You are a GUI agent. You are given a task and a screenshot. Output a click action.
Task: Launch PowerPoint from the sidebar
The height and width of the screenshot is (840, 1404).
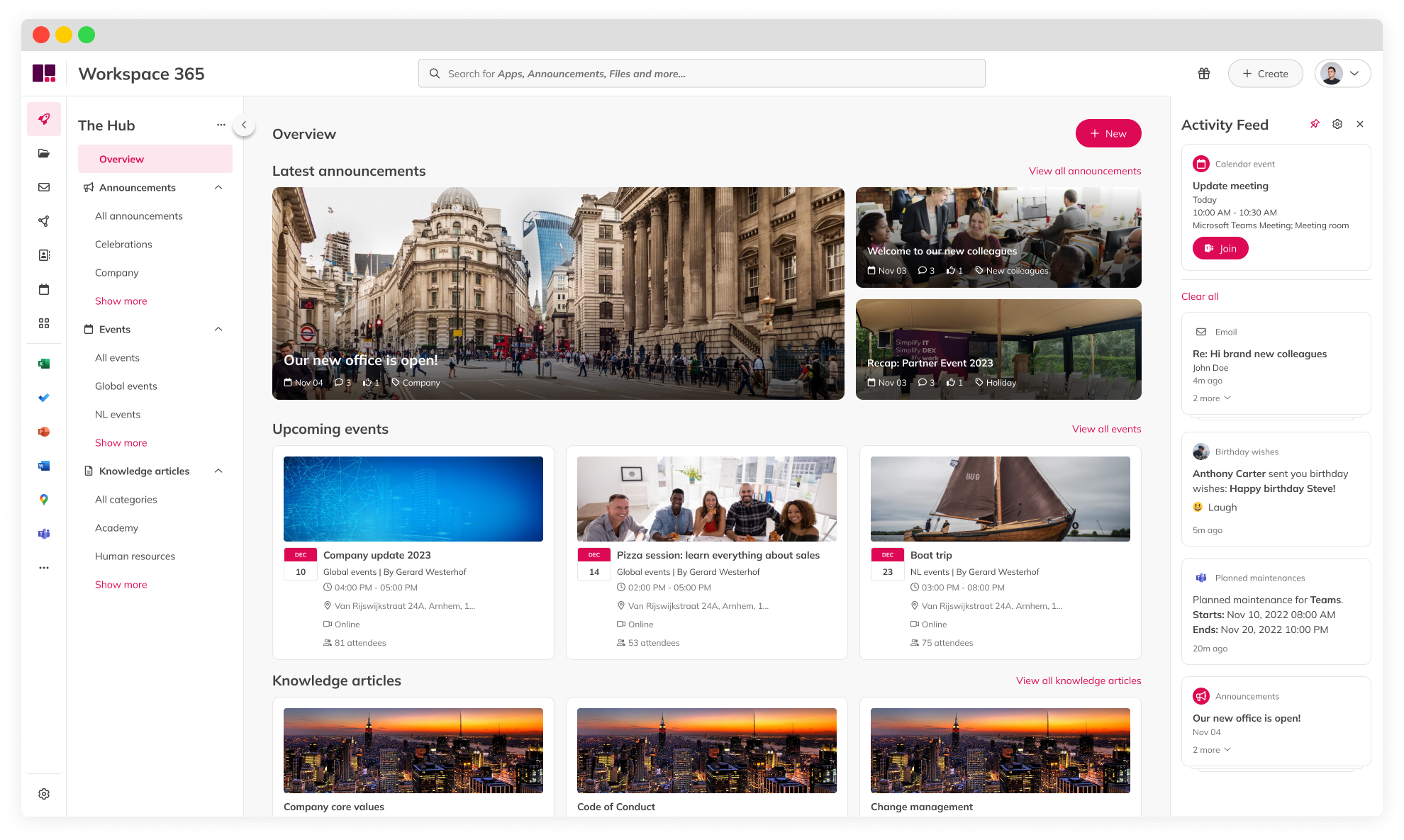coord(44,431)
